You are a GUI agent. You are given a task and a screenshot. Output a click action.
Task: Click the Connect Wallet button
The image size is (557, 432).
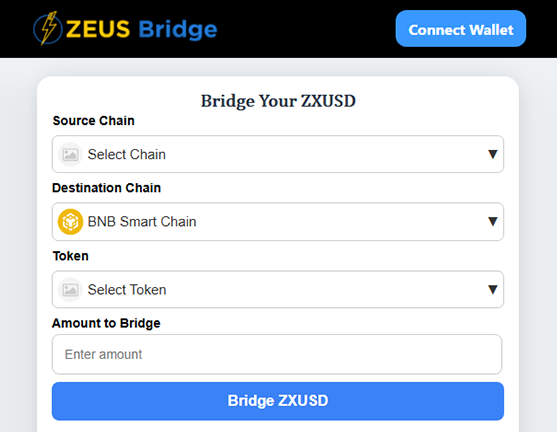(461, 28)
